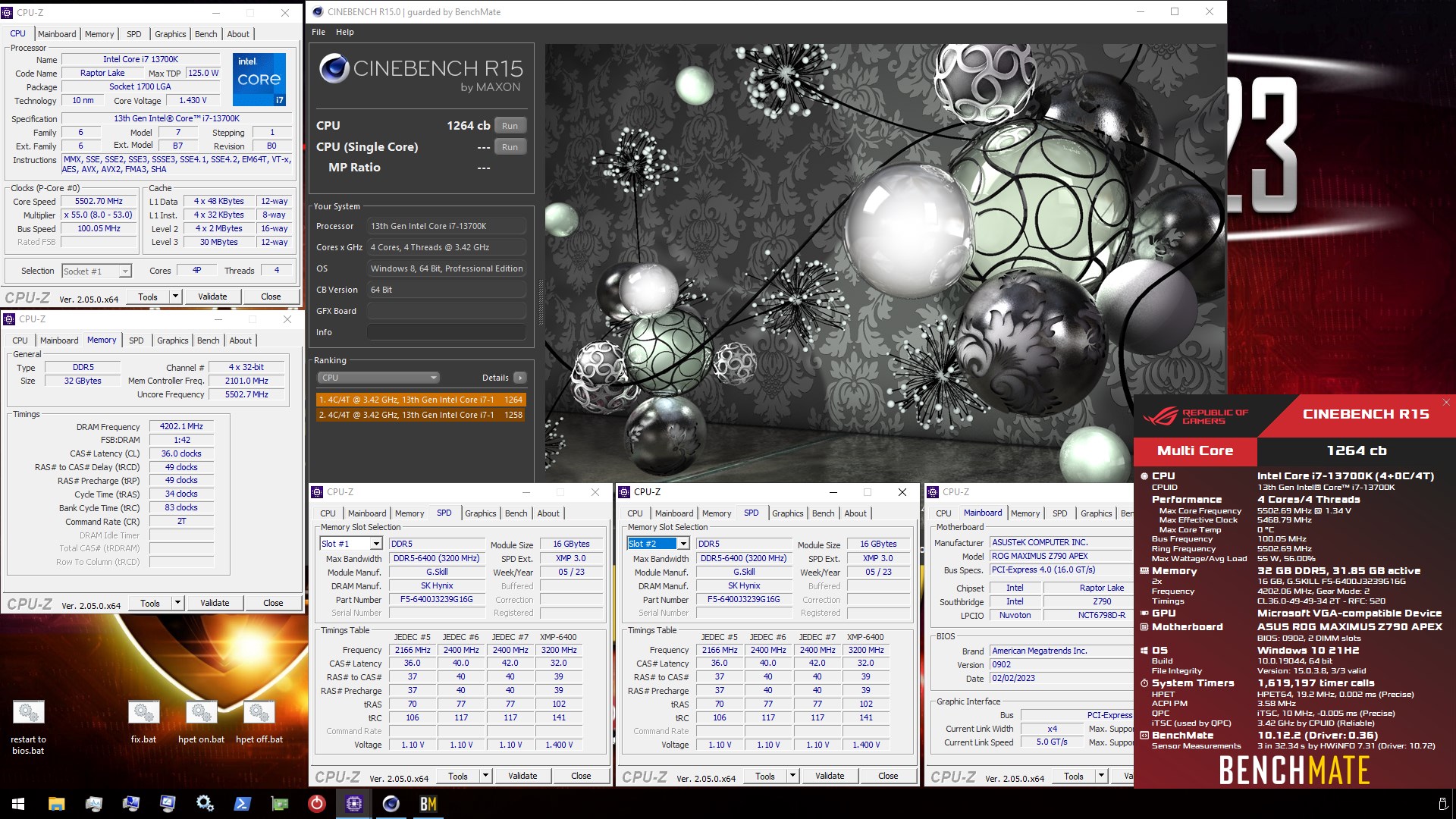The width and height of the screenshot is (1456, 819).
Task: Open the green expansion card taskbar icon
Action: tap(279, 804)
